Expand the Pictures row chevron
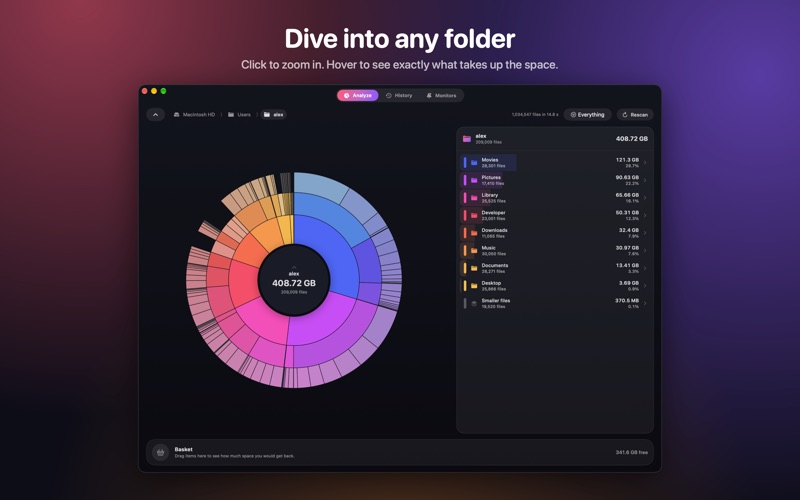 (x=645, y=180)
